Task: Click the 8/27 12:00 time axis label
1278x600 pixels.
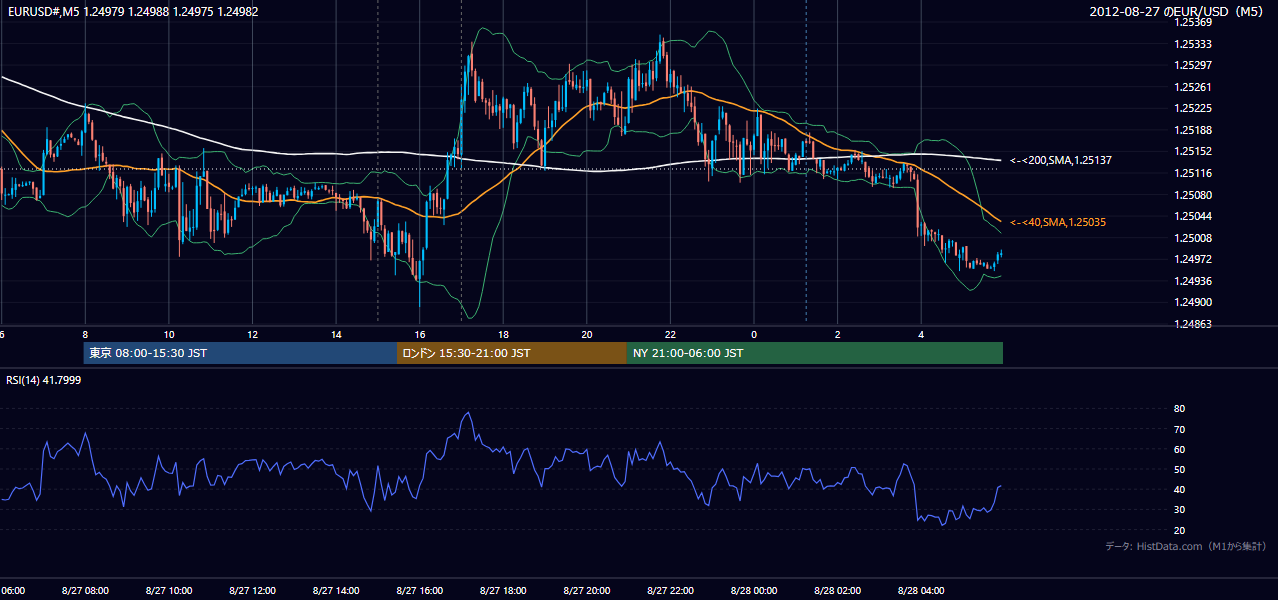Action: (x=252, y=591)
